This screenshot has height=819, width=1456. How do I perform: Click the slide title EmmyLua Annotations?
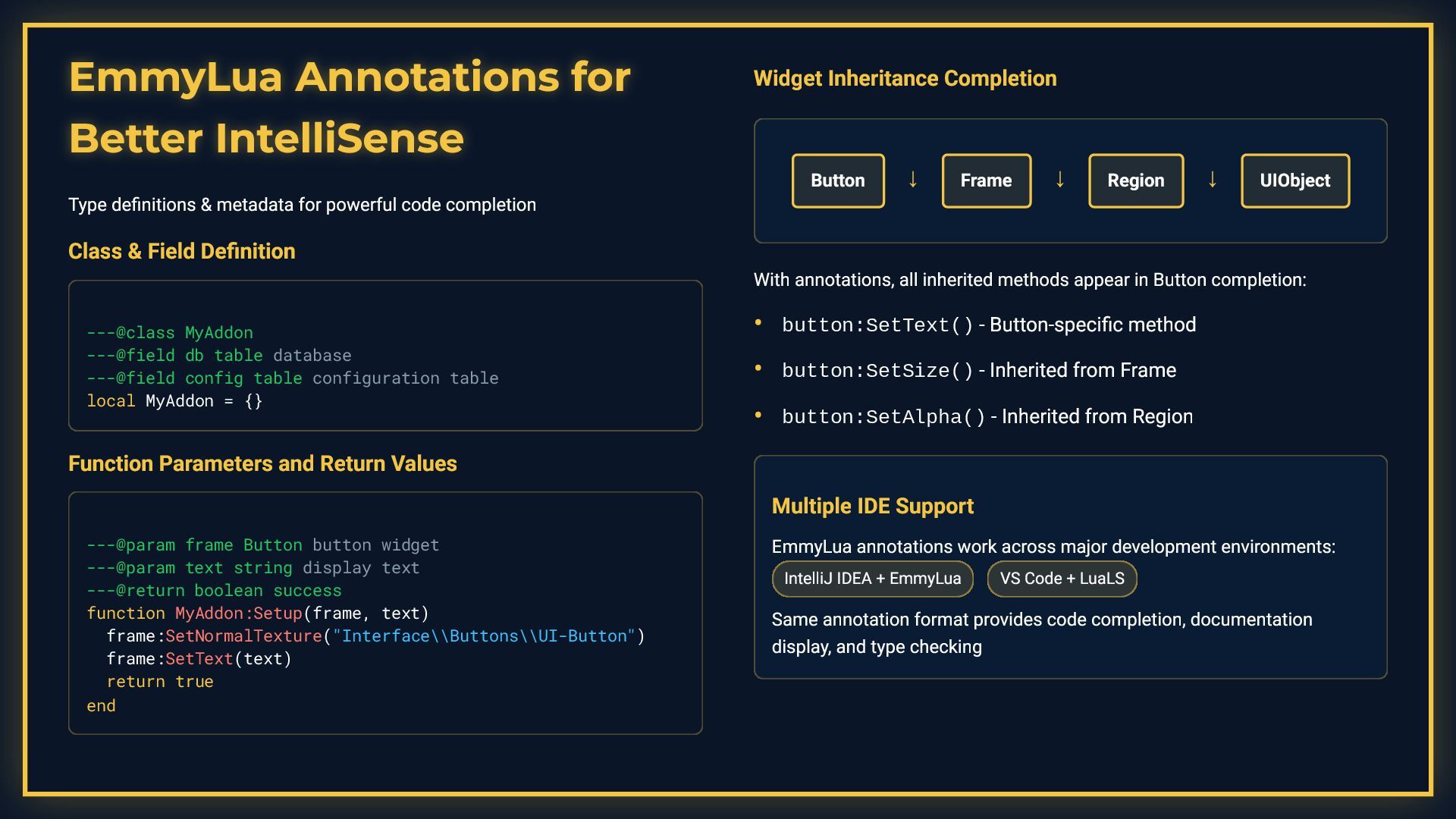[x=349, y=107]
